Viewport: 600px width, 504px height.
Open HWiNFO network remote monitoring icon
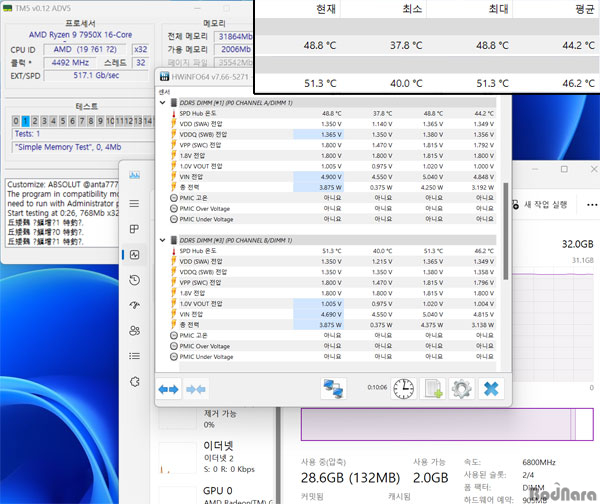coord(333,389)
